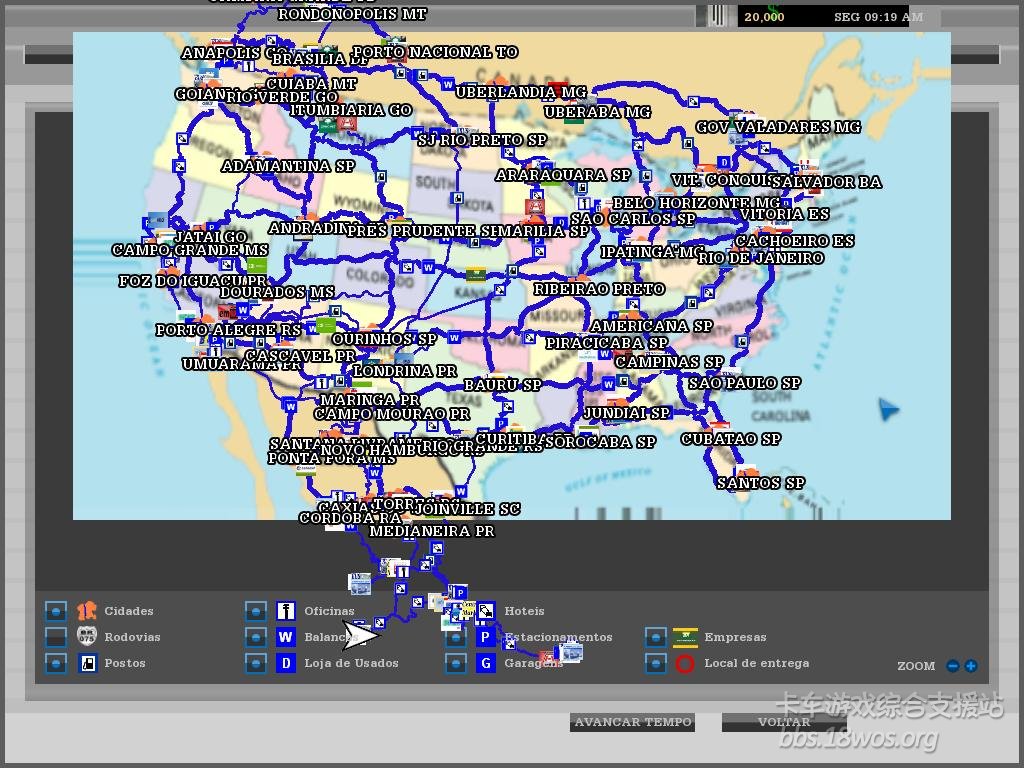
Task: Click the 20,000 money display
Action: click(764, 17)
